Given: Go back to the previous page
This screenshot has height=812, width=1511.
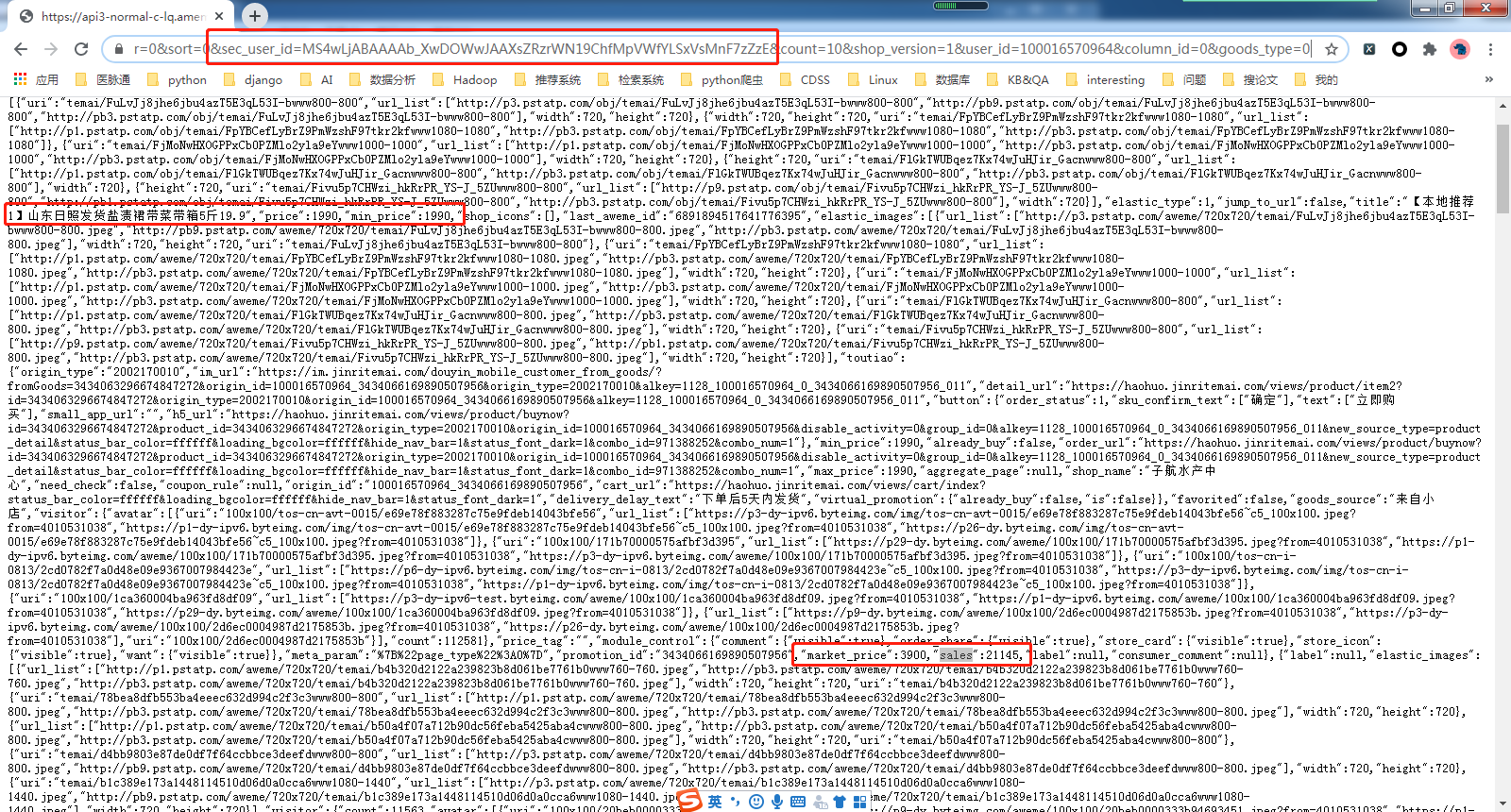Looking at the screenshot, I should click(x=21, y=49).
